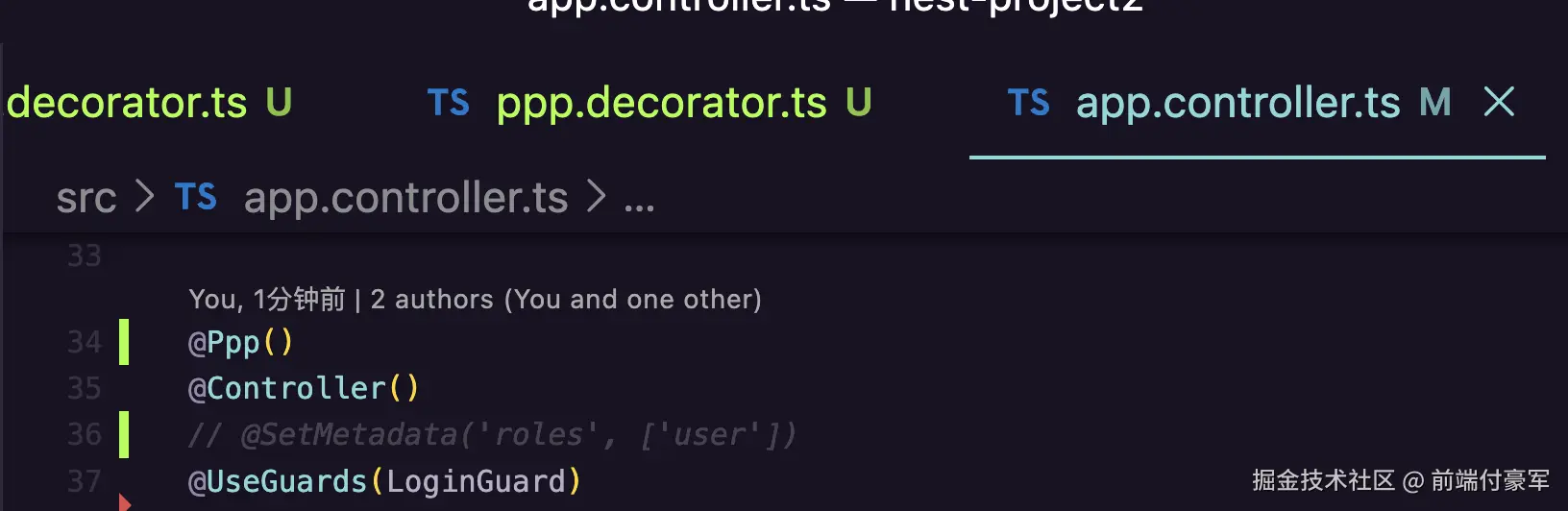Switch to the leftmost decorator.ts tab
The image size is (1568, 511).
(127, 103)
